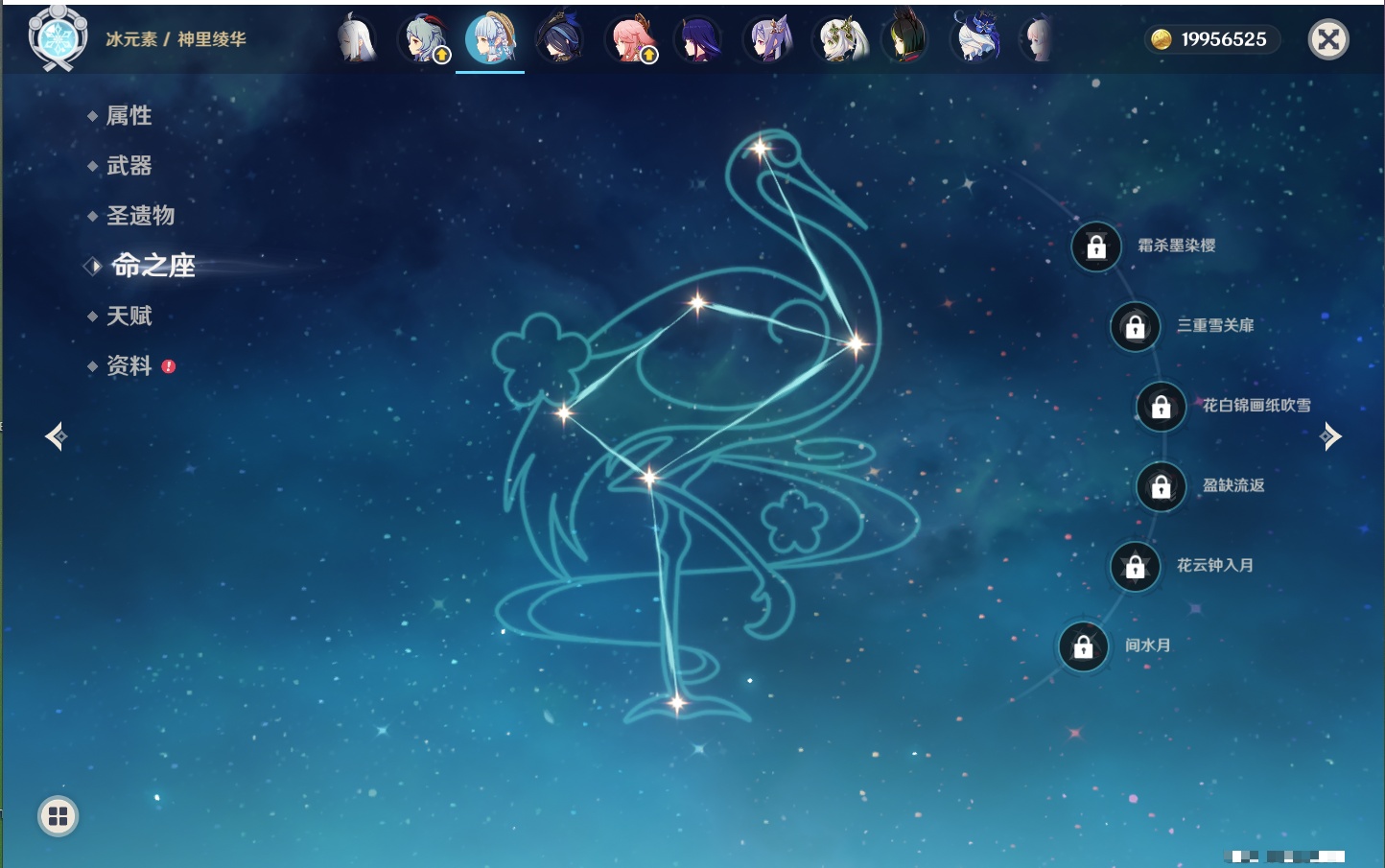Click the 冰元素 / 神里绫华 title text
Viewport: 1385px width, 868px height.
176,39
